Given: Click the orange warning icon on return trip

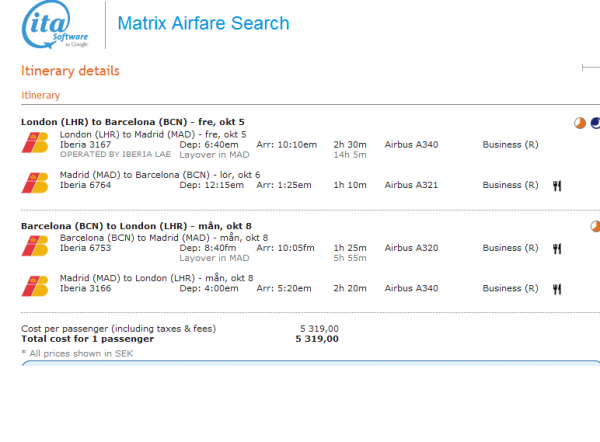Looking at the screenshot, I should pyautogui.click(x=595, y=226).
